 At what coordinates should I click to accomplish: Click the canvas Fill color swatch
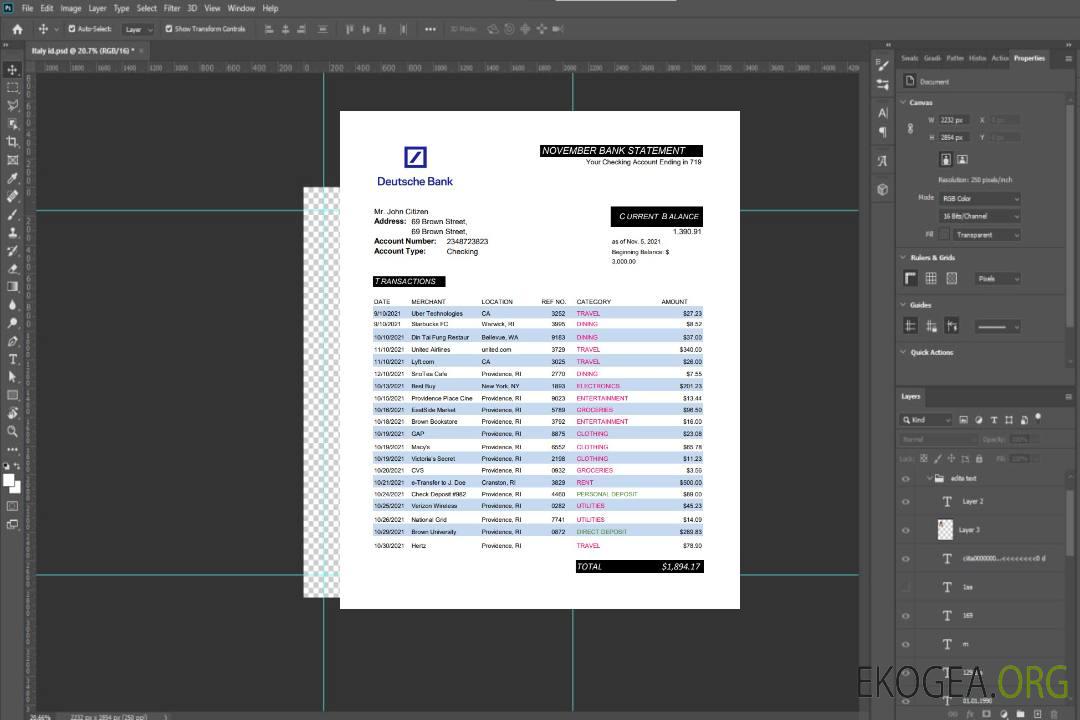[x=944, y=235]
